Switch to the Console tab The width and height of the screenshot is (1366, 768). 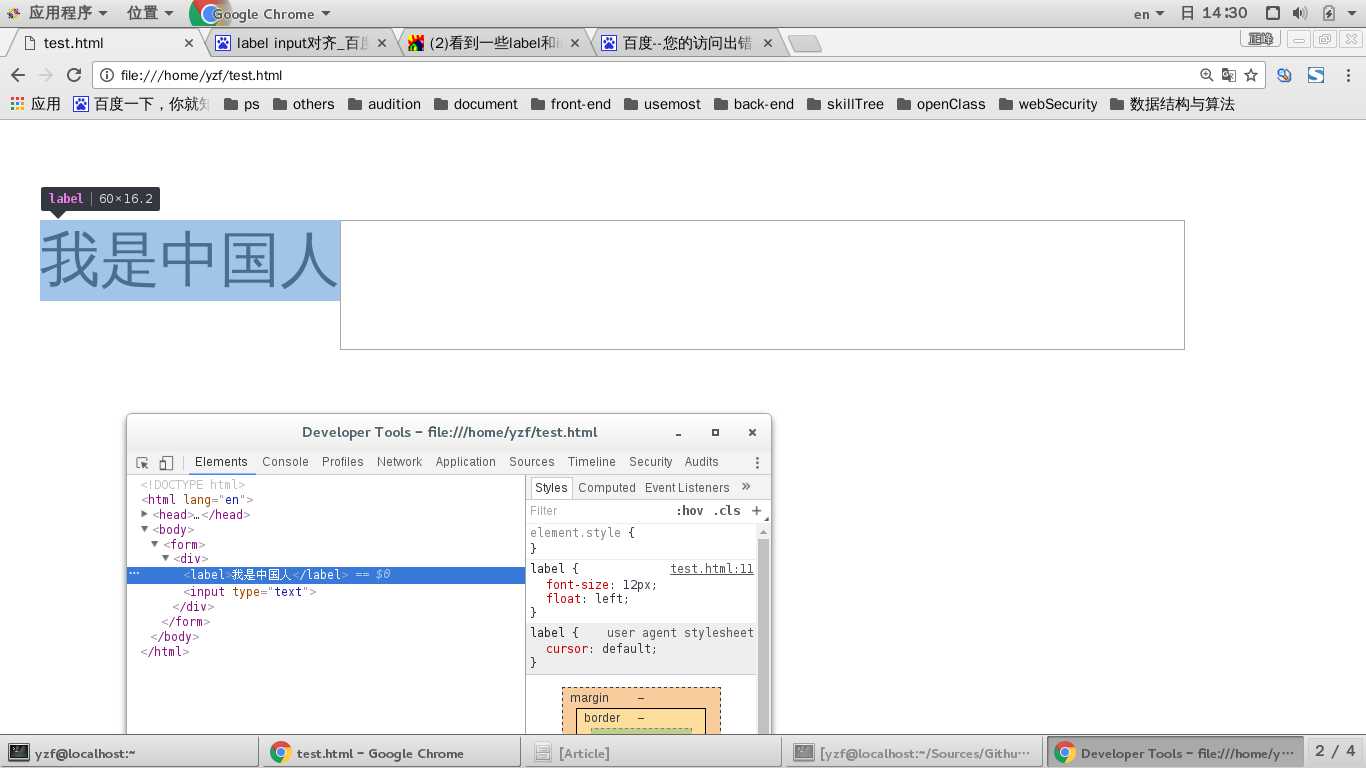click(x=285, y=462)
